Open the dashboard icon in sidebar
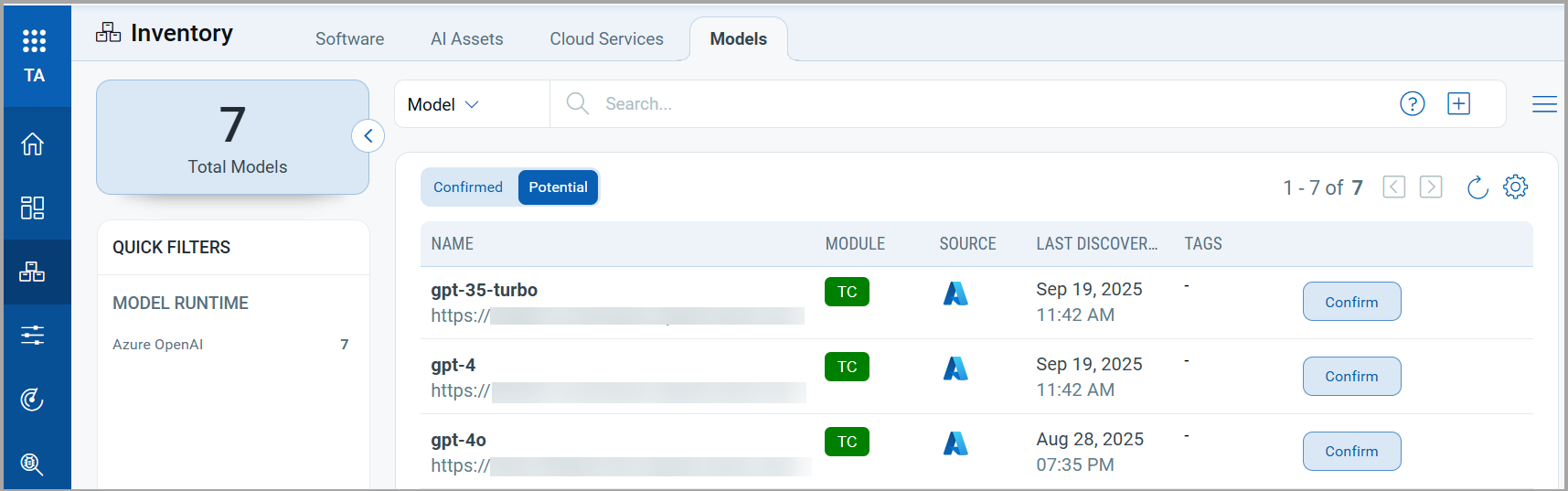 [x=33, y=208]
